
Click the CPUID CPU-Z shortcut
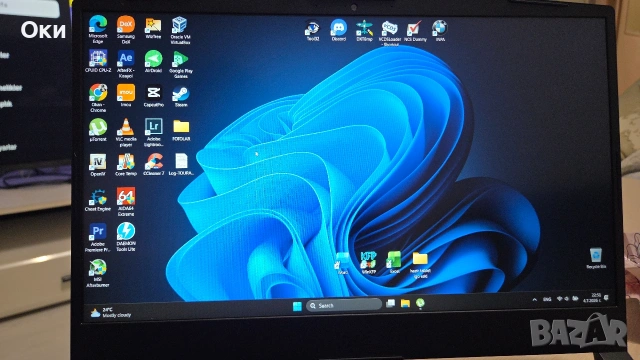98,61
